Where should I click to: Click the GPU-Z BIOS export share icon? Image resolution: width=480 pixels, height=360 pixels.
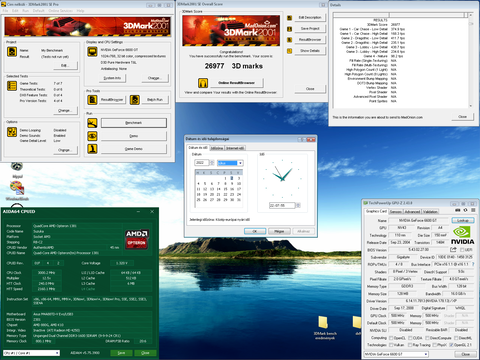(453, 249)
